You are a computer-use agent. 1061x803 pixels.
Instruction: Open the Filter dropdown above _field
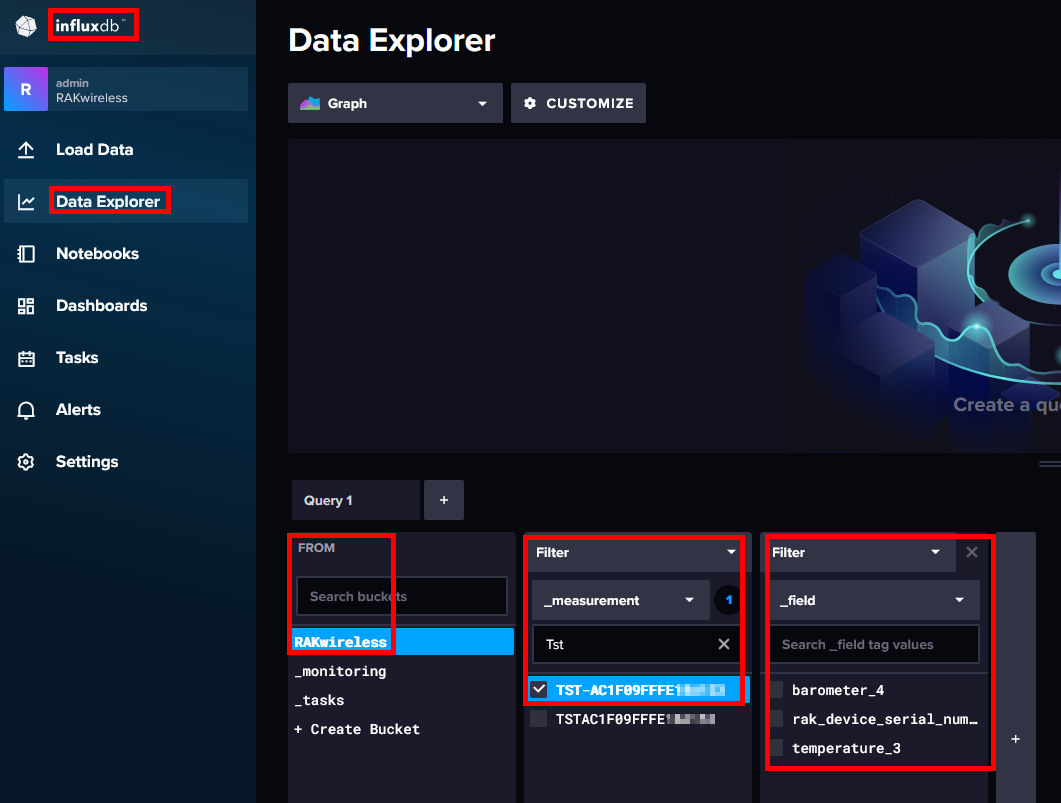[858, 552]
